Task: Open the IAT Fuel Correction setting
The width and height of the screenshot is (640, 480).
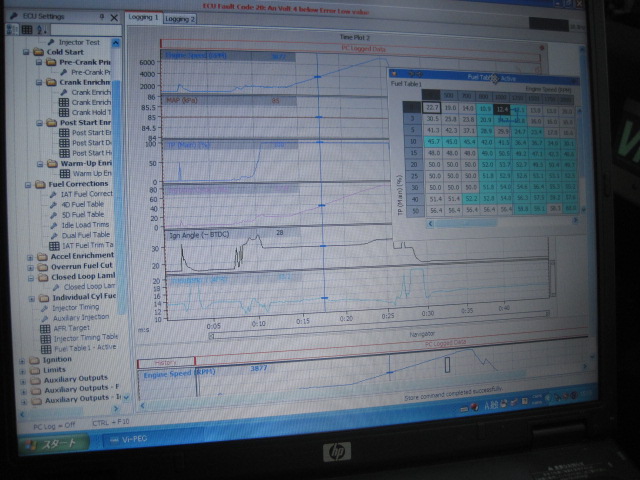Action: (81, 194)
